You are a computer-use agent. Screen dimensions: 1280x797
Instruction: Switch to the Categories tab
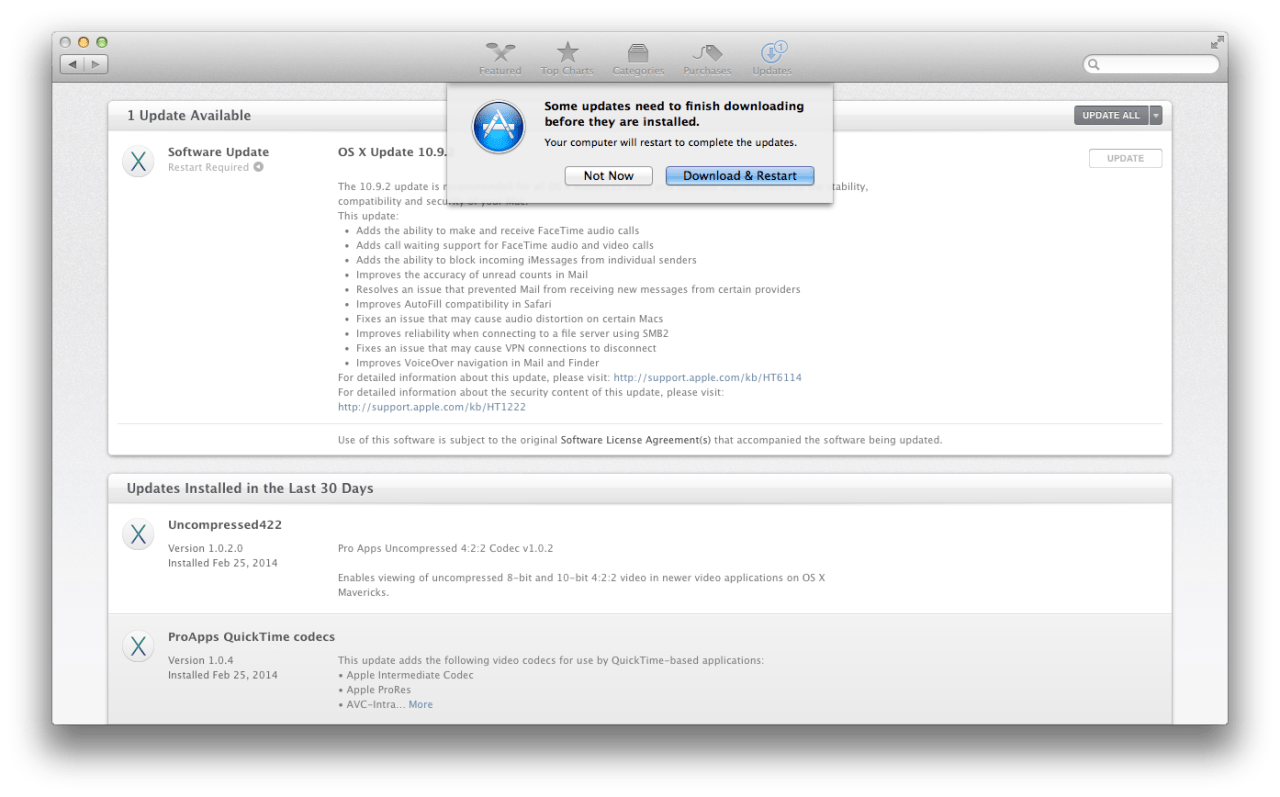[638, 58]
